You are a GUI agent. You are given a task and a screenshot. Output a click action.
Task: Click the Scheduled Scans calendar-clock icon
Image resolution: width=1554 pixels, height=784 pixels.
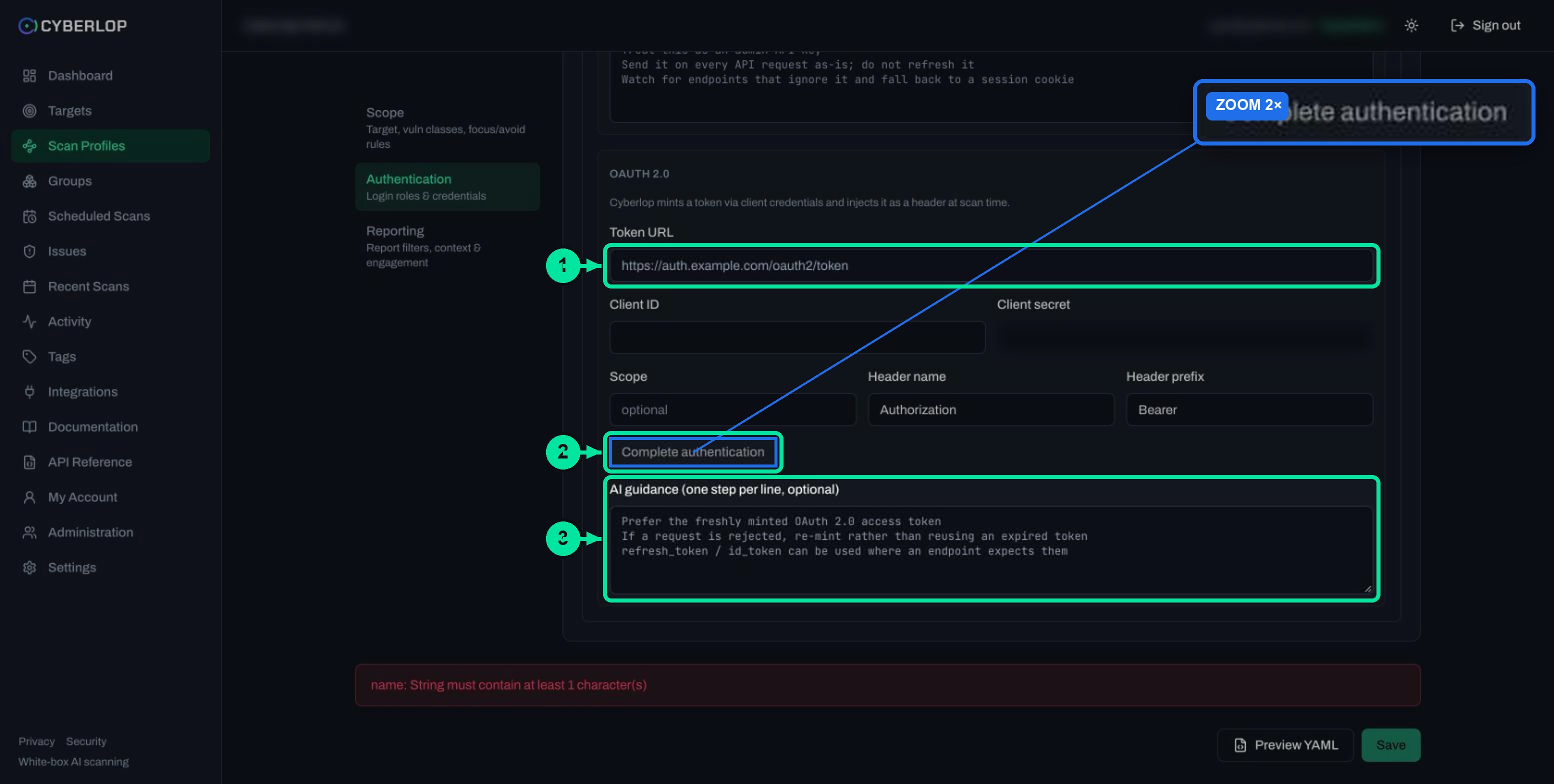pos(29,216)
